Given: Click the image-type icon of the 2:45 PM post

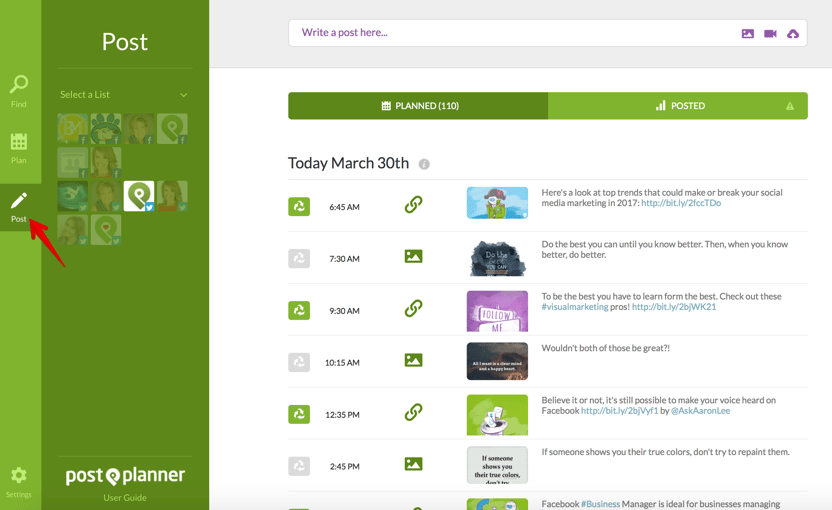Looking at the screenshot, I should (x=413, y=464).
